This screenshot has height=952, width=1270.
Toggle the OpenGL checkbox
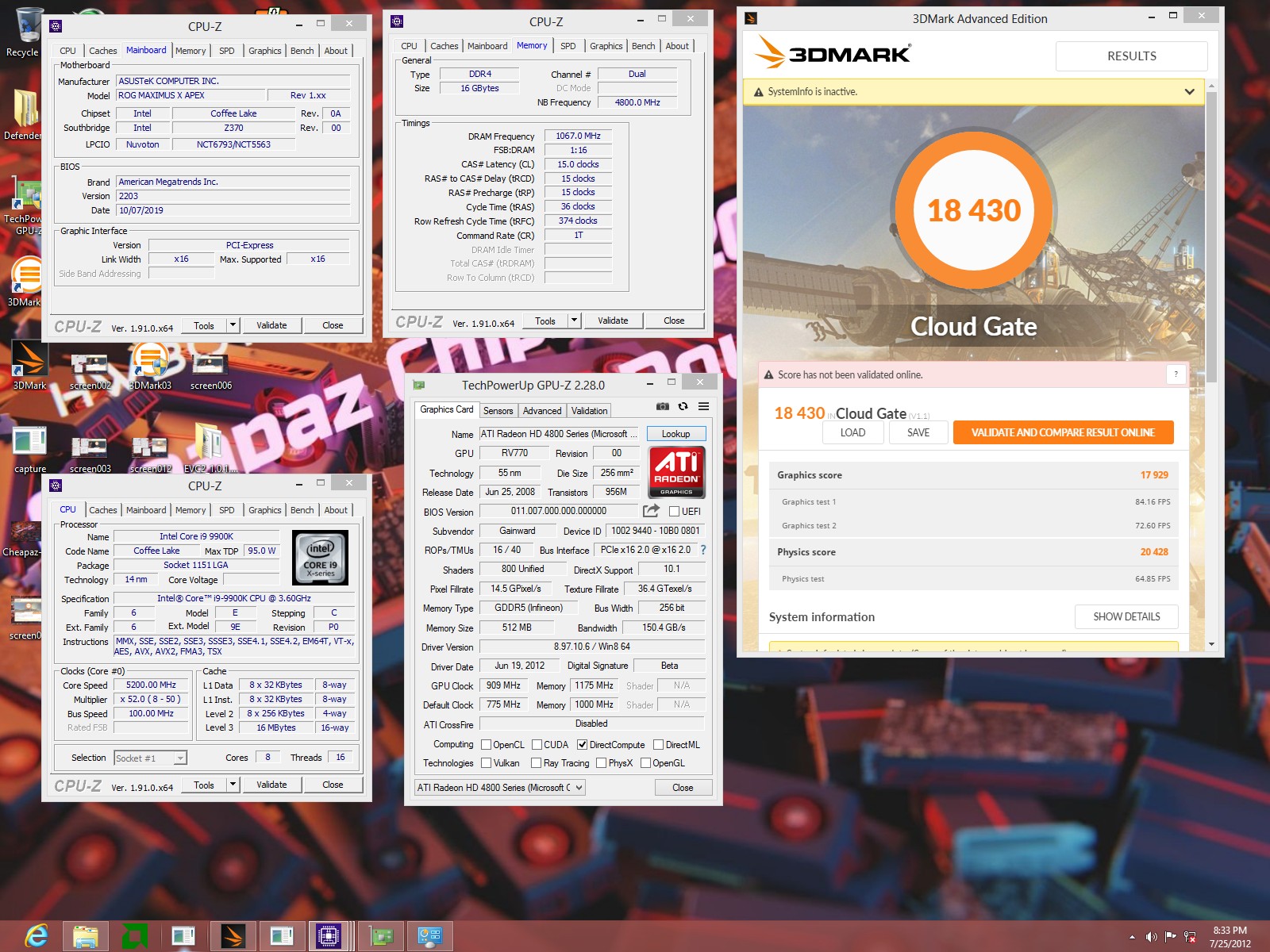(x=645, y=763)
